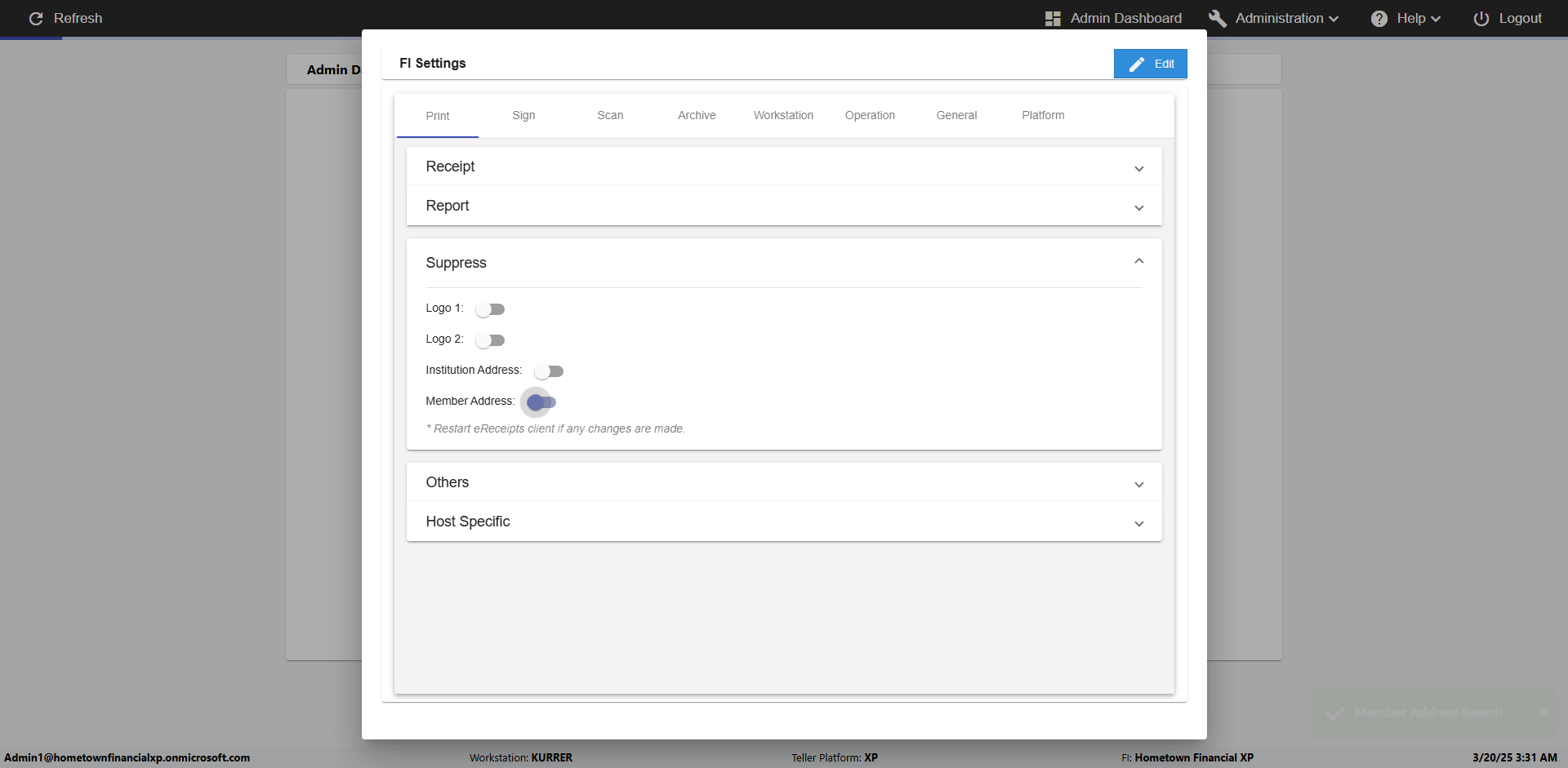Click the Admin Dashboard grid icon
Viewport: 1568px width, 768px height.
click(1053, 19)
